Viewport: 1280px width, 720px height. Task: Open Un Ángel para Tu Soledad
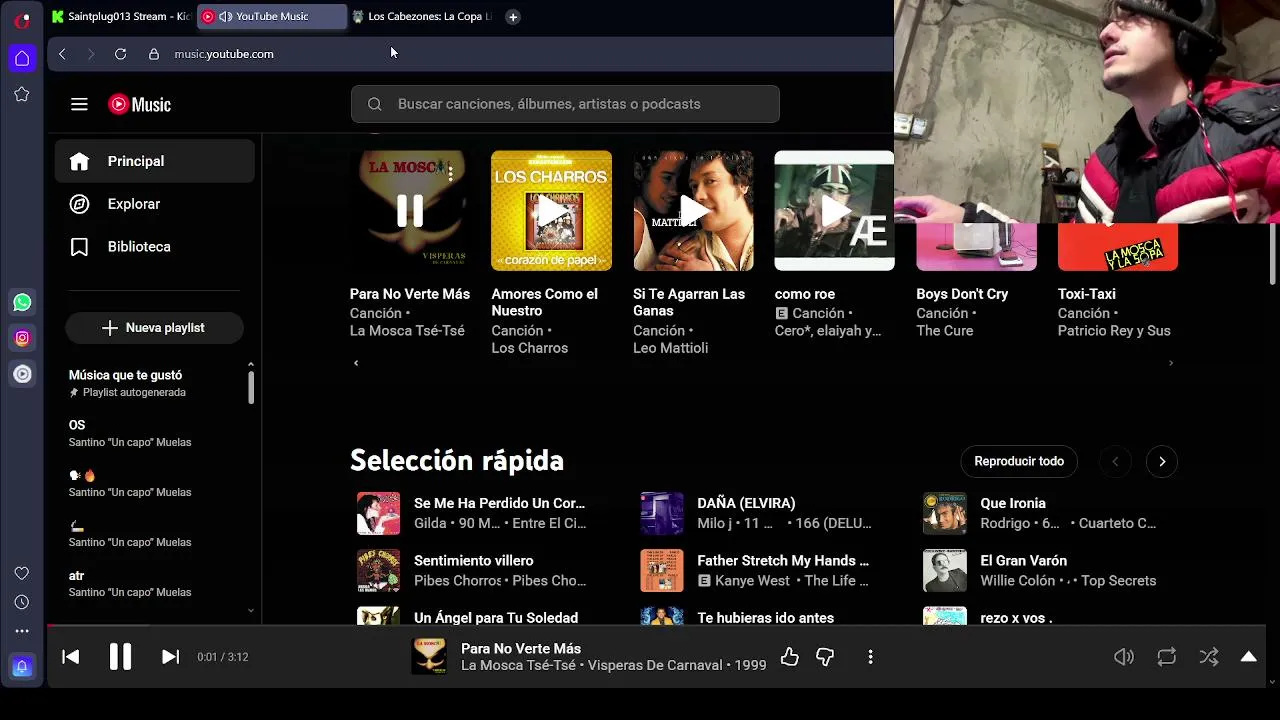(x=496, y=618)
